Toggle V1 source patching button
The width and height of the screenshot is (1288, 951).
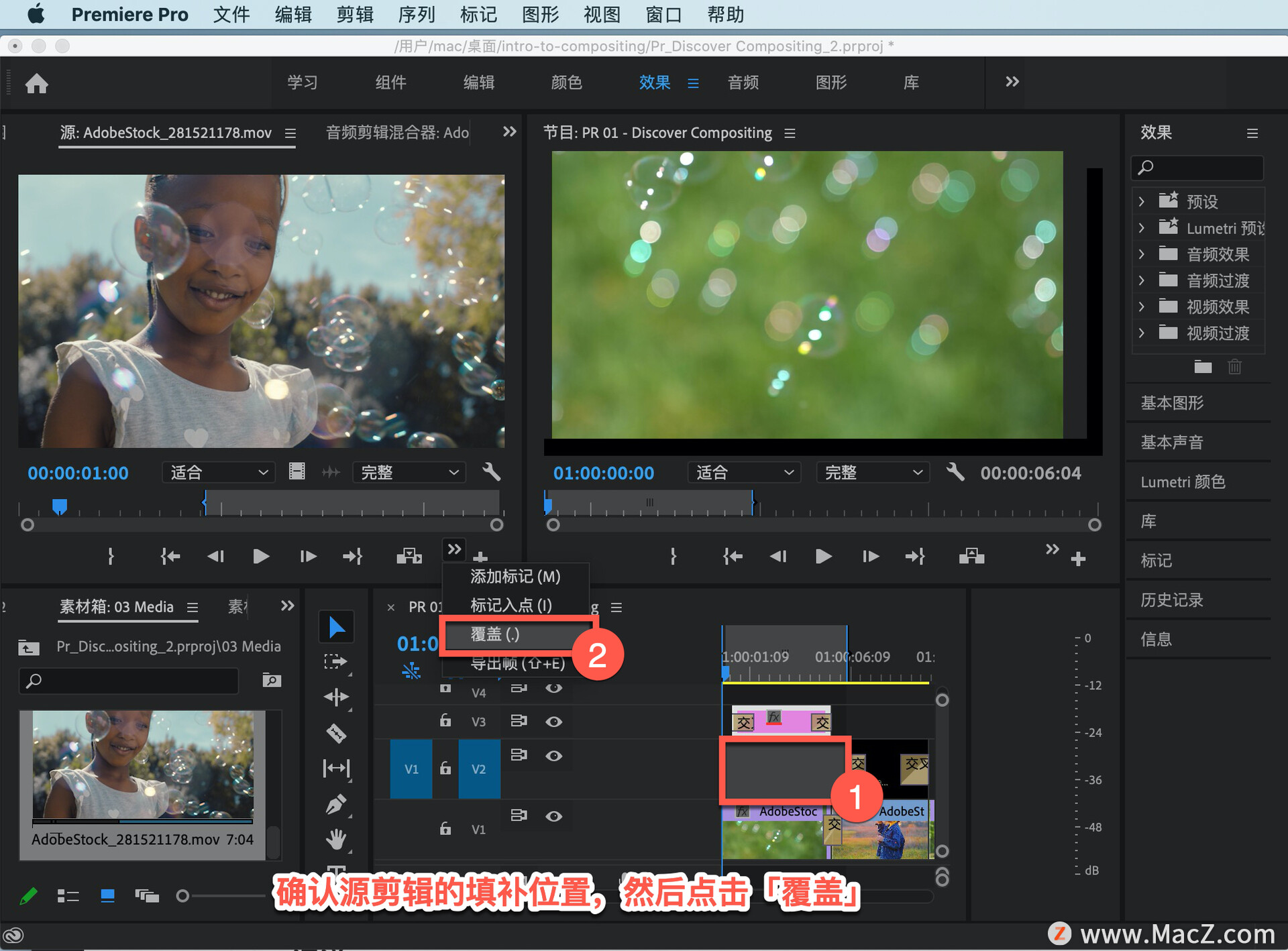coord(411,769)
